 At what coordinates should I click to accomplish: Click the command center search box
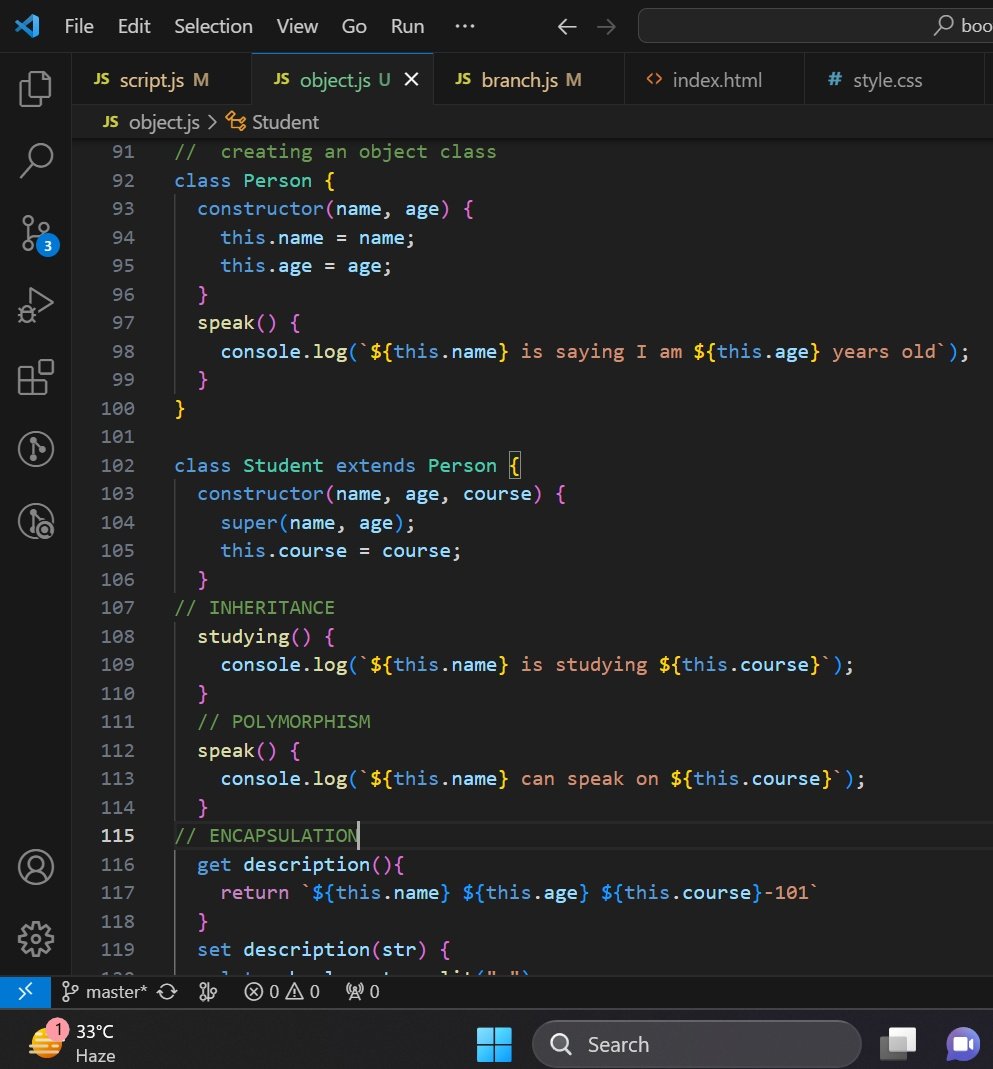[815, 26]
